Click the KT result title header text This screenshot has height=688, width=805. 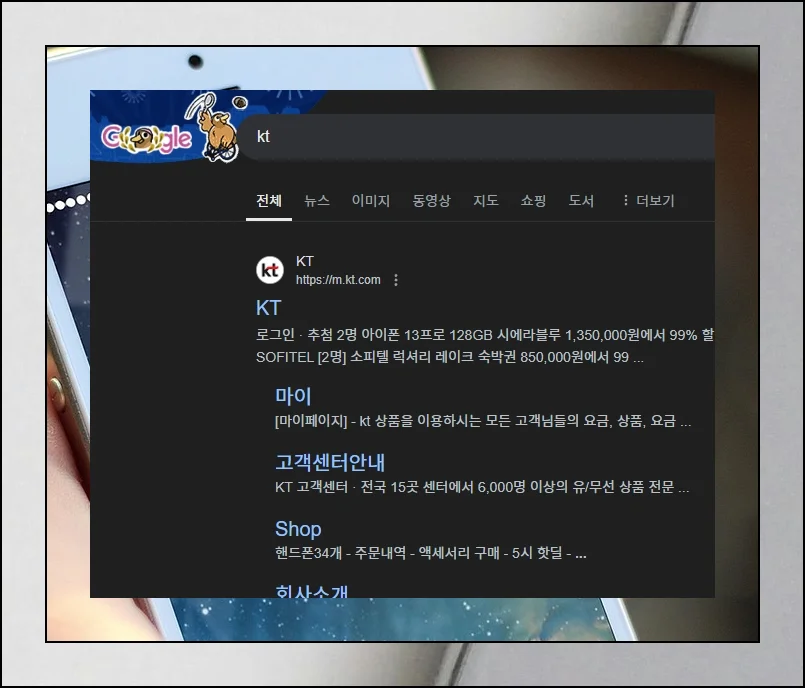305,260
